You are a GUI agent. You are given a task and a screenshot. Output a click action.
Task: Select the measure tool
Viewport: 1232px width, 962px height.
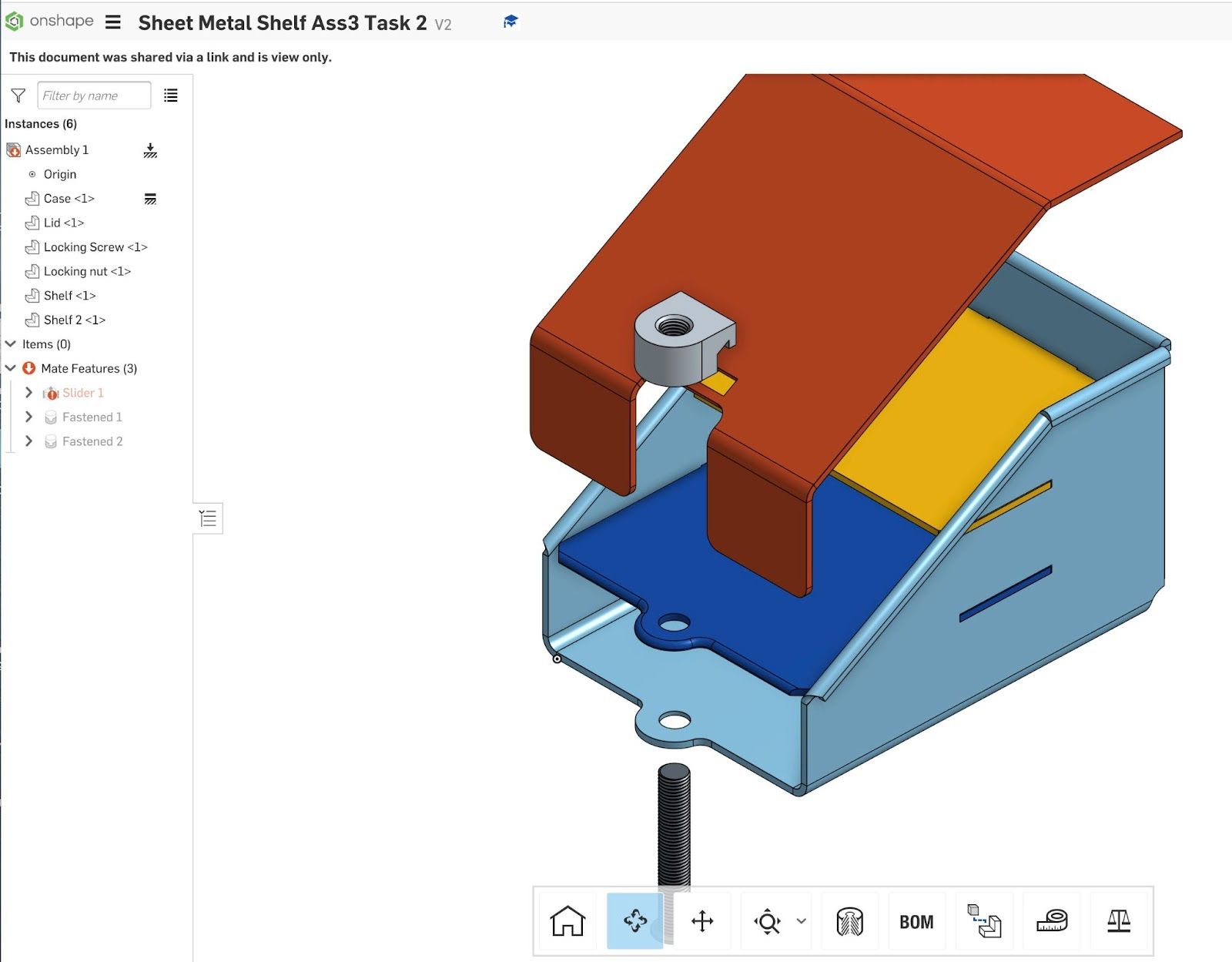click(1051, 921)
